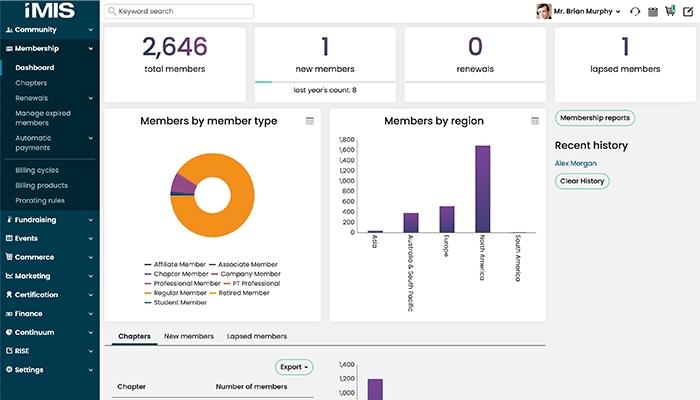Click the search magnifier icon

click(x=112, y=11)
